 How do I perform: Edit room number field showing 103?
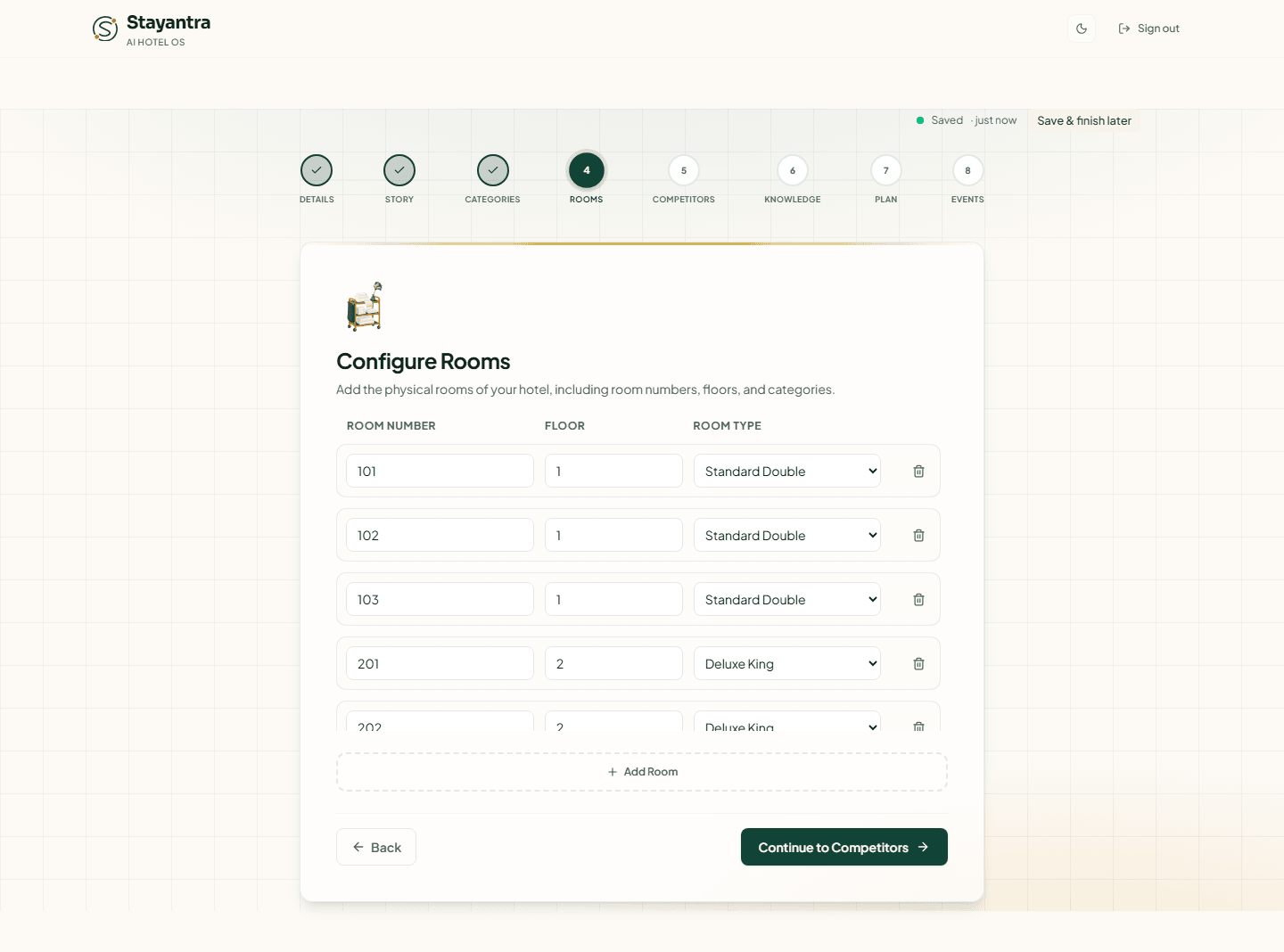pos(440,599)
